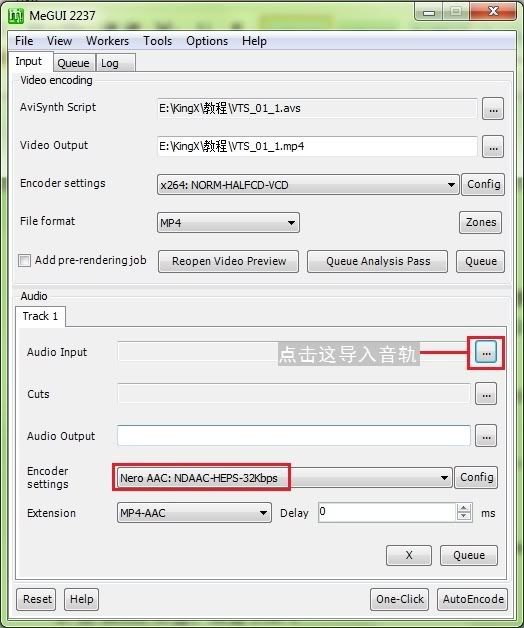The width and height of the screenshot is (524, 628).
Task: Expand the Nero AAC encoder settings dropdown
Action: pos(444,477)
